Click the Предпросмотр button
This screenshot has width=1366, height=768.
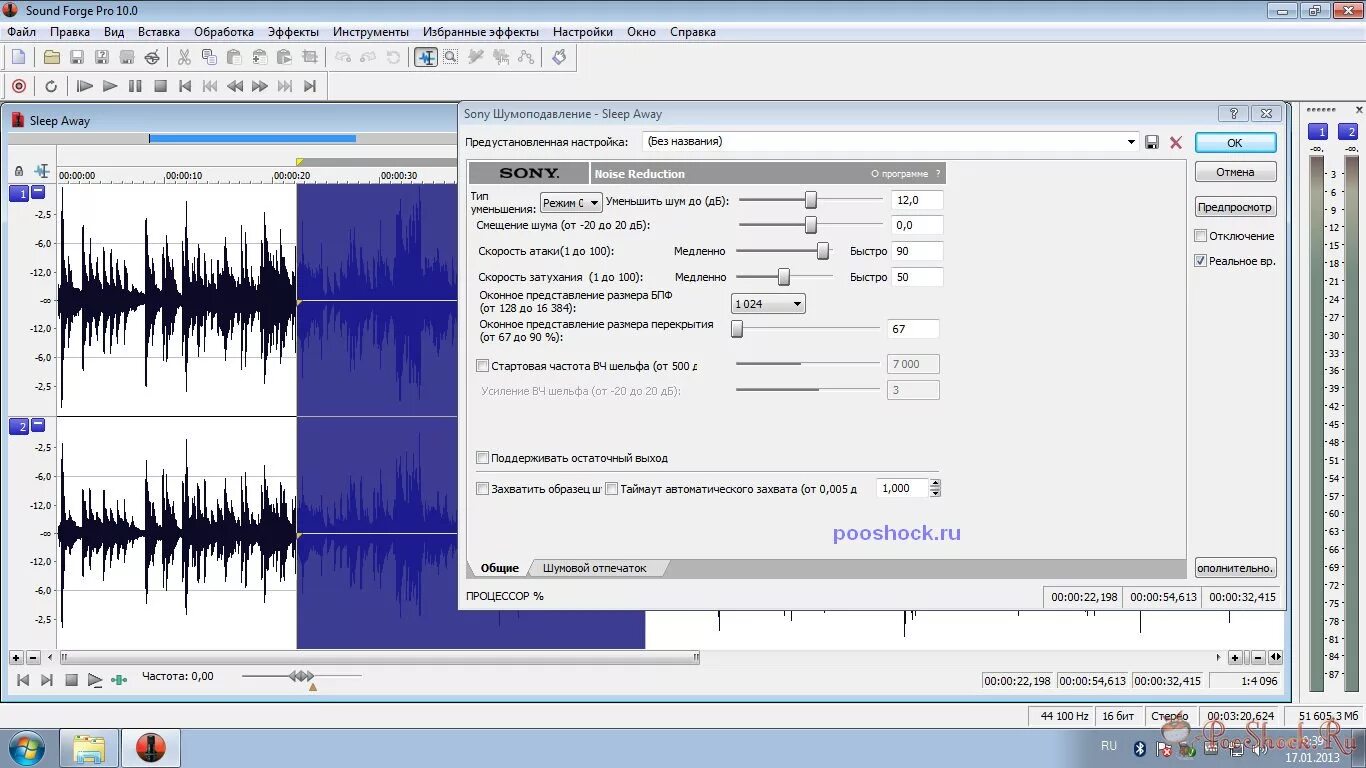click(1235, 206)
